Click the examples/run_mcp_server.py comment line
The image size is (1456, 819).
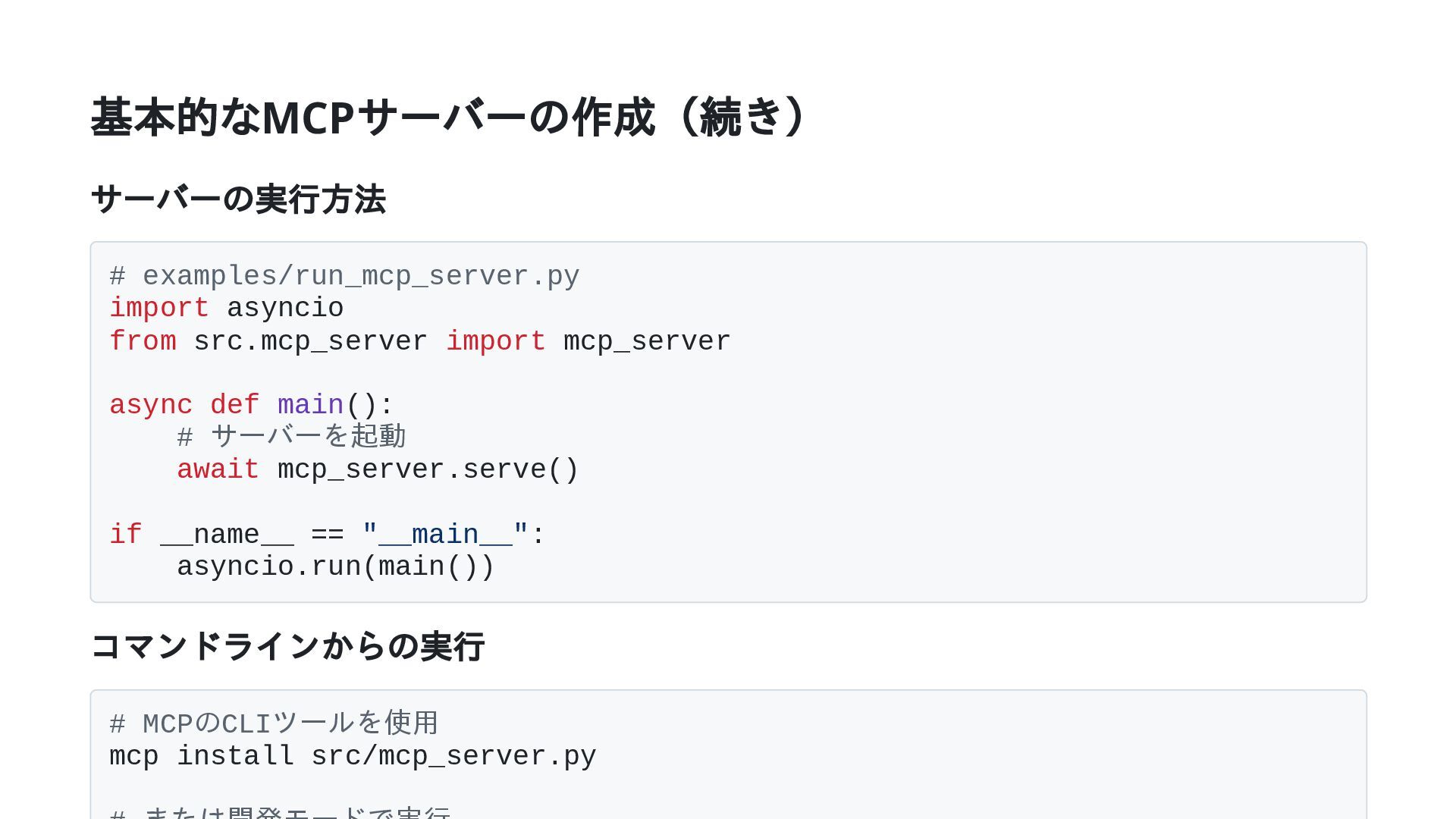[x=345, y=276]
